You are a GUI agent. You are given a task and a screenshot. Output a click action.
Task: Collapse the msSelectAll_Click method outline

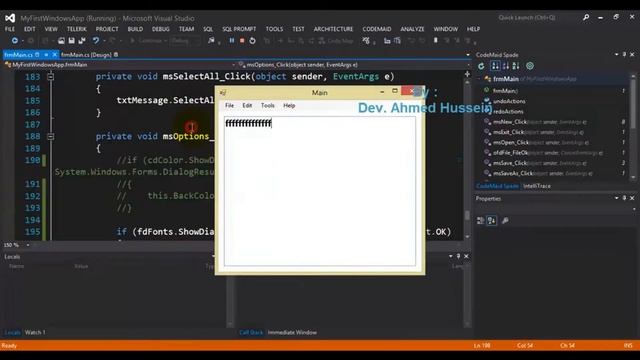[50, 76]
